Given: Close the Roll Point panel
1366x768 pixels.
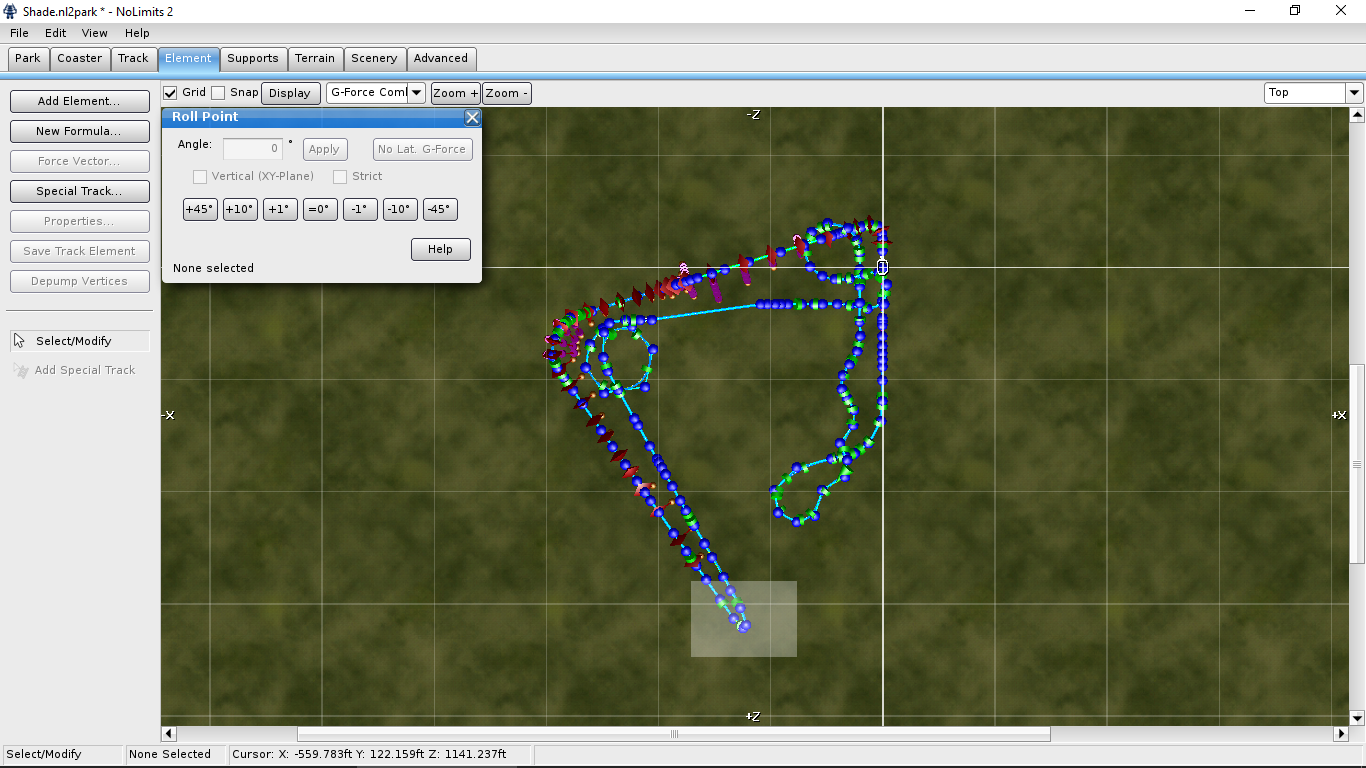Looking at the screenshot, I should coord(473,117).
